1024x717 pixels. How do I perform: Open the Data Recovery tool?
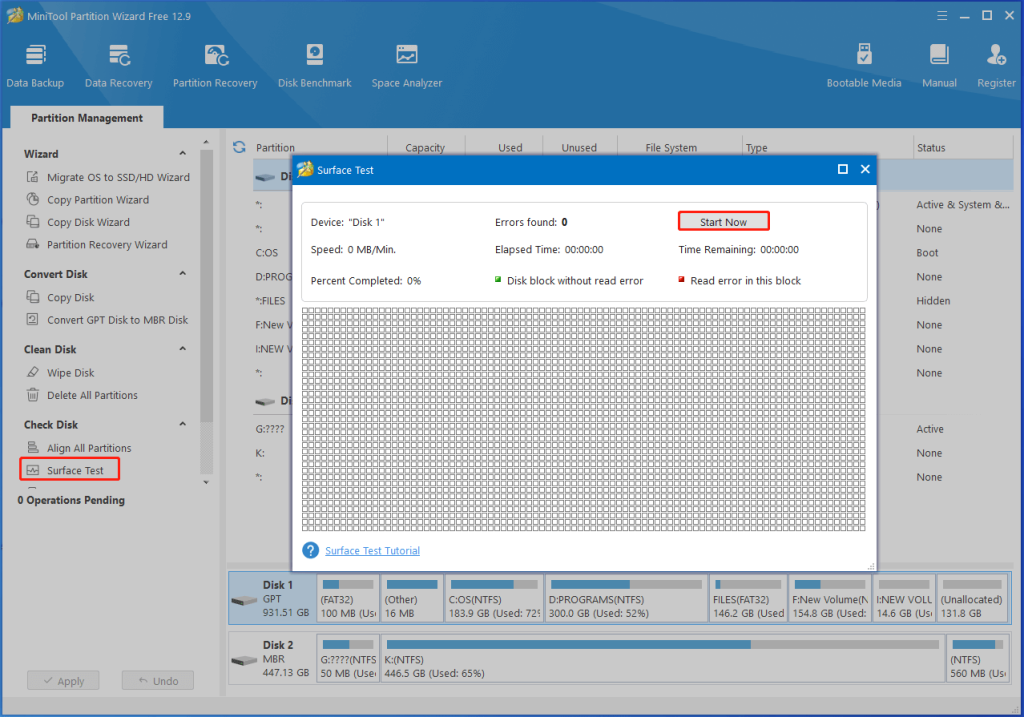pyautogui.click(x=118, y=65)
